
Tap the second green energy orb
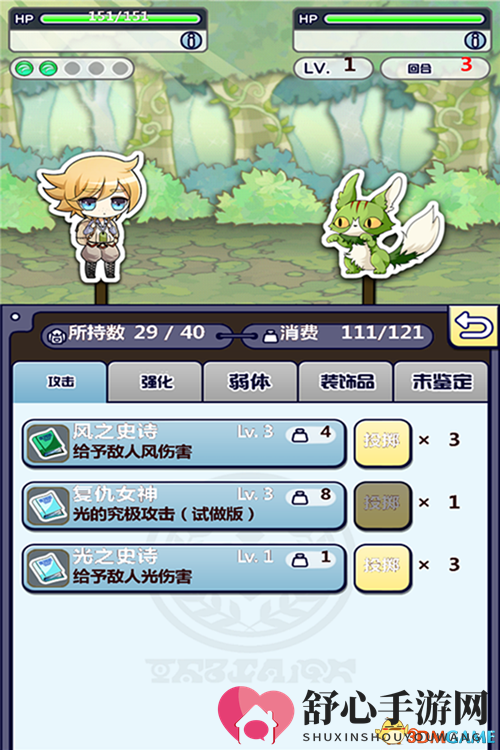coord(48,69)
